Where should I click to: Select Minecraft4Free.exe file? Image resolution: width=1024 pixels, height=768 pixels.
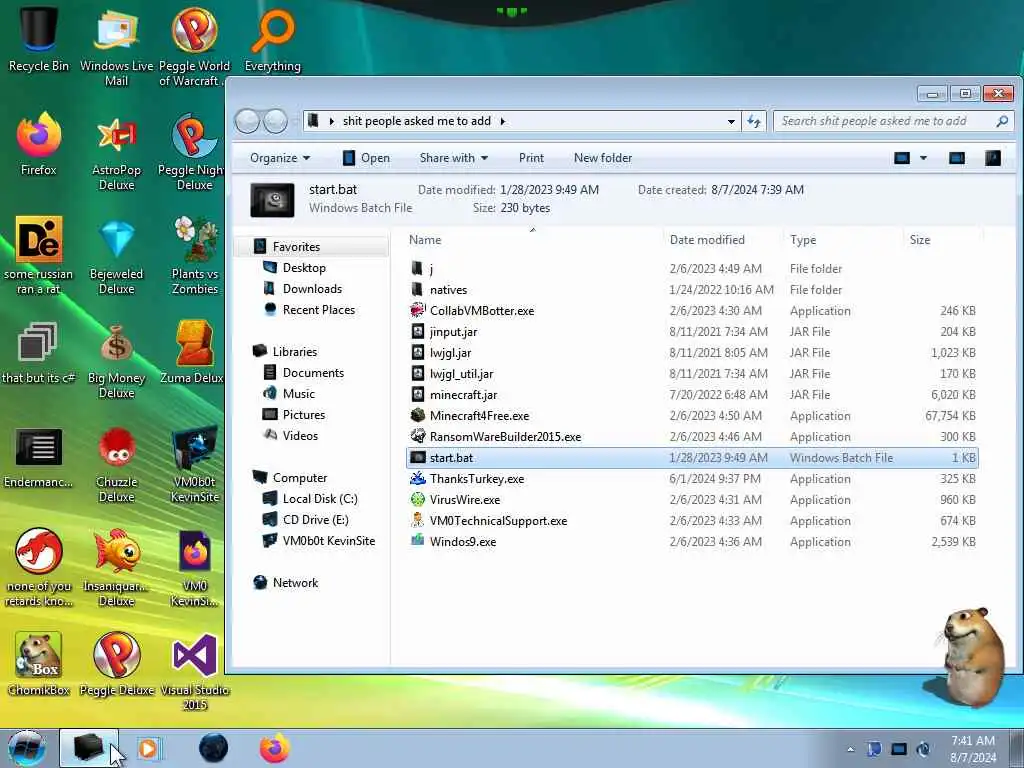point(692,415)
